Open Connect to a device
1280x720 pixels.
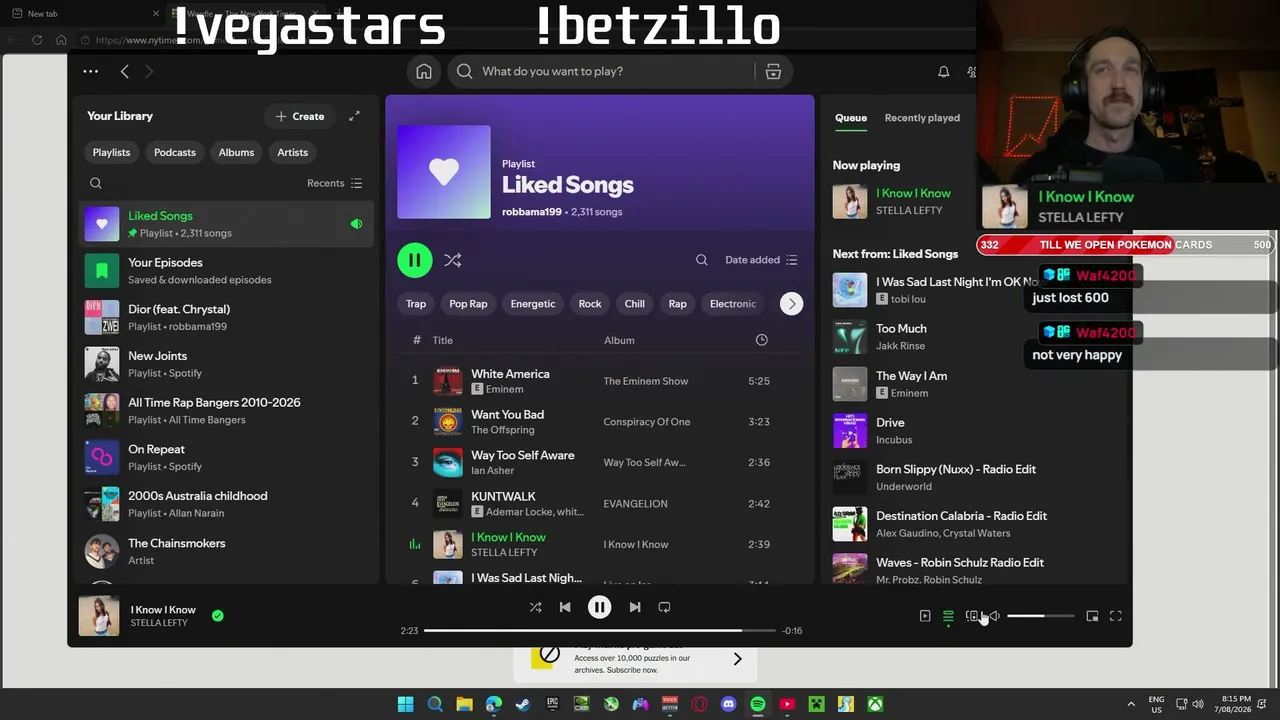click(x=972, y=616)
